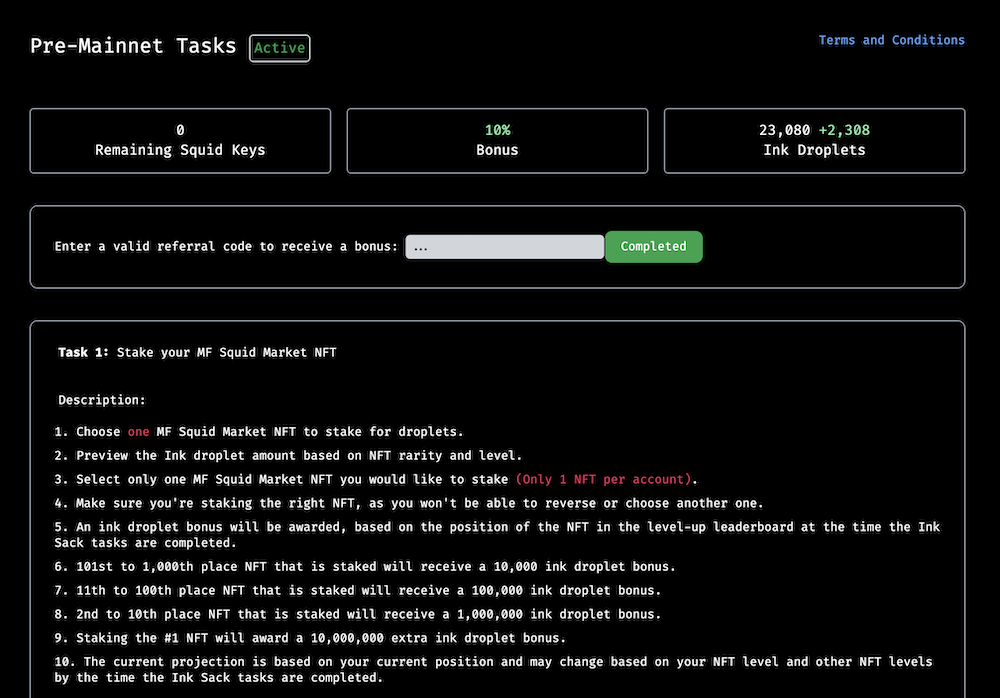Click the Active status badge
The width and height of the screenshot is (1000, 698).
click(280, 48)
